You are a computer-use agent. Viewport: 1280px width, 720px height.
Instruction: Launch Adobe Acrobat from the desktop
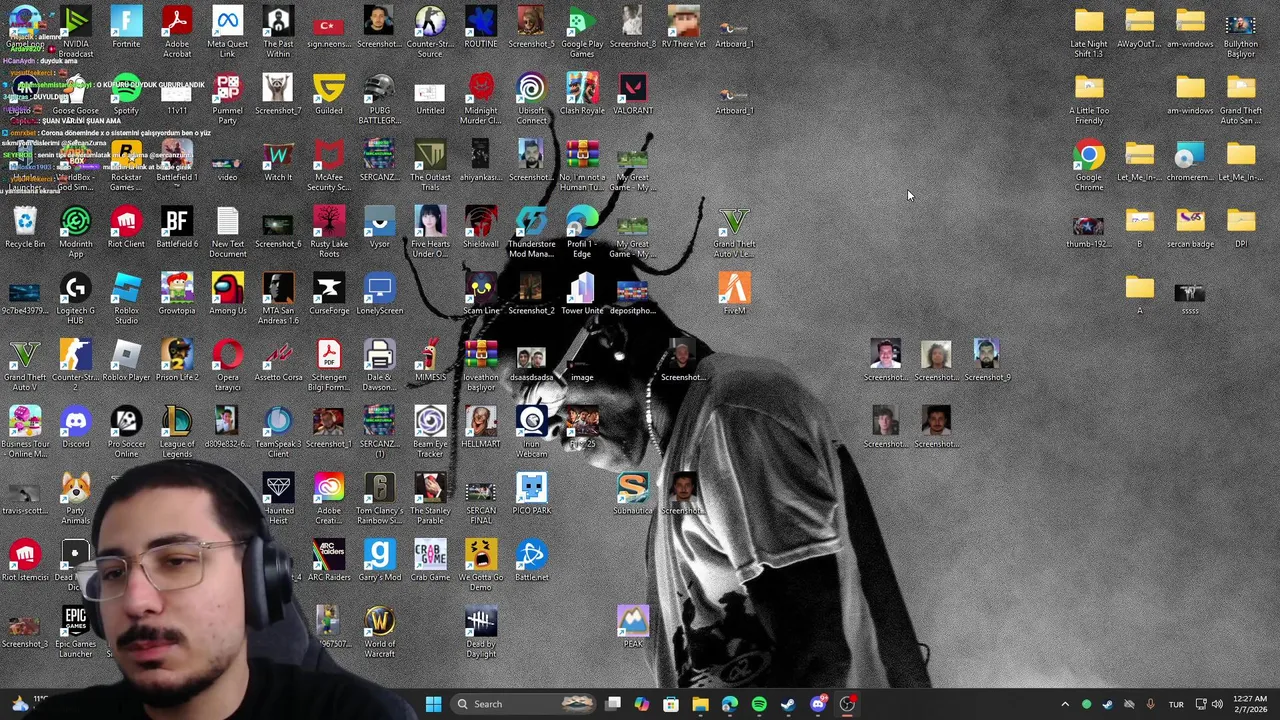[177, 30]
